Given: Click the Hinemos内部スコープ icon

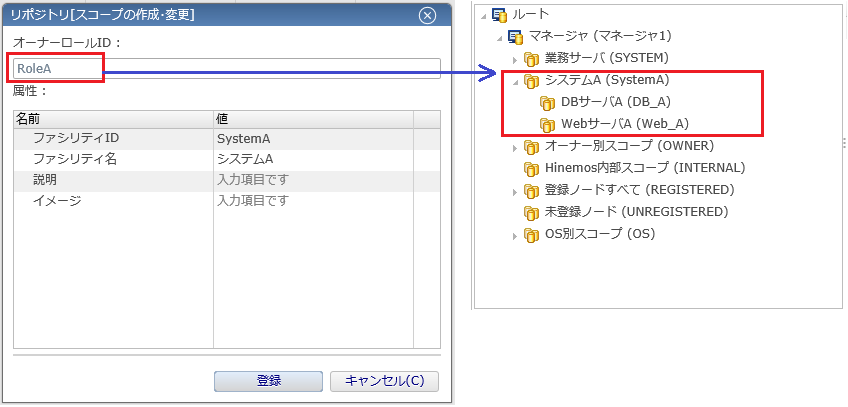Looking at the screenshot, I should (x=532, y=169).
